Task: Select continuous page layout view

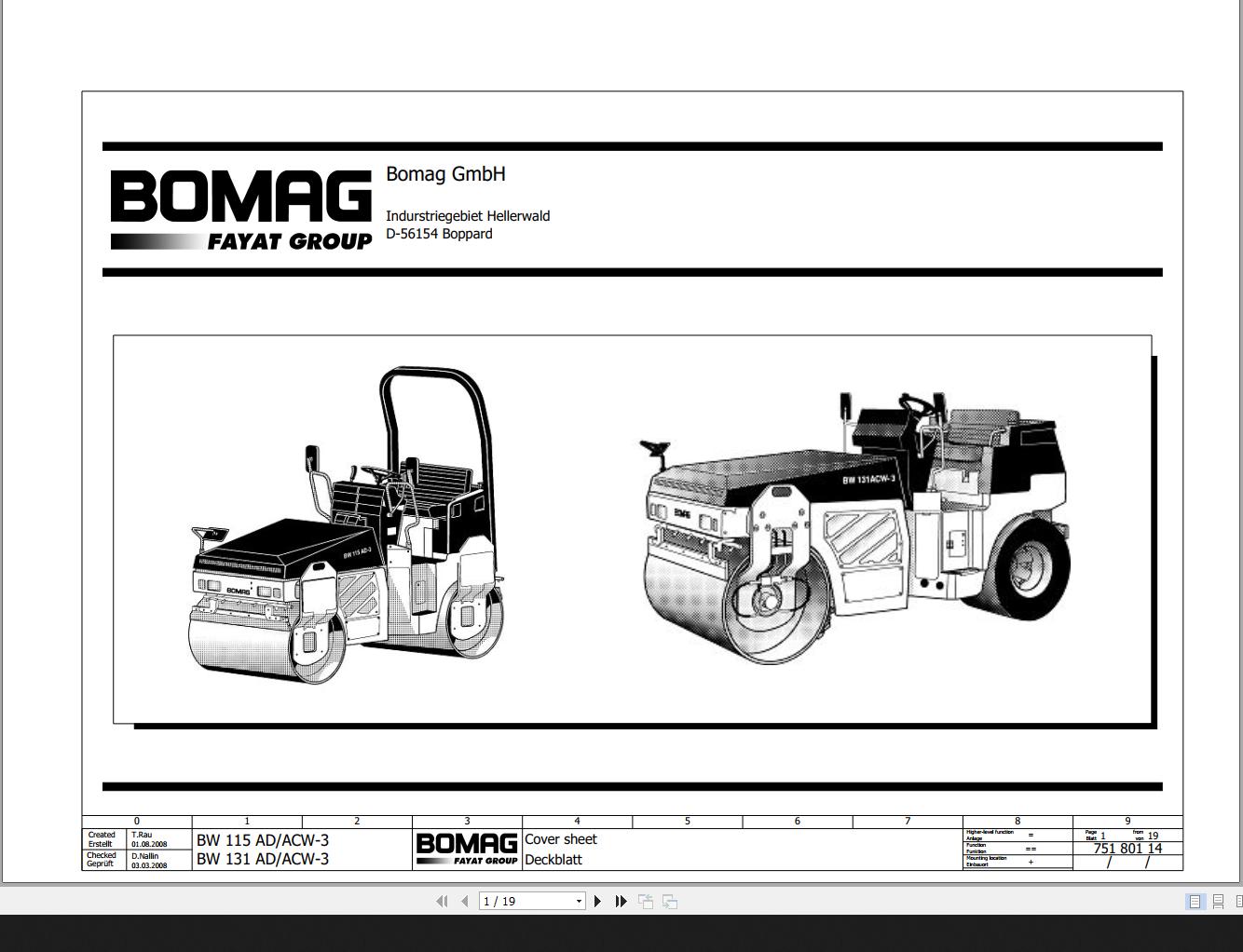Action: pyautogui.click(x=1218, y=901)
